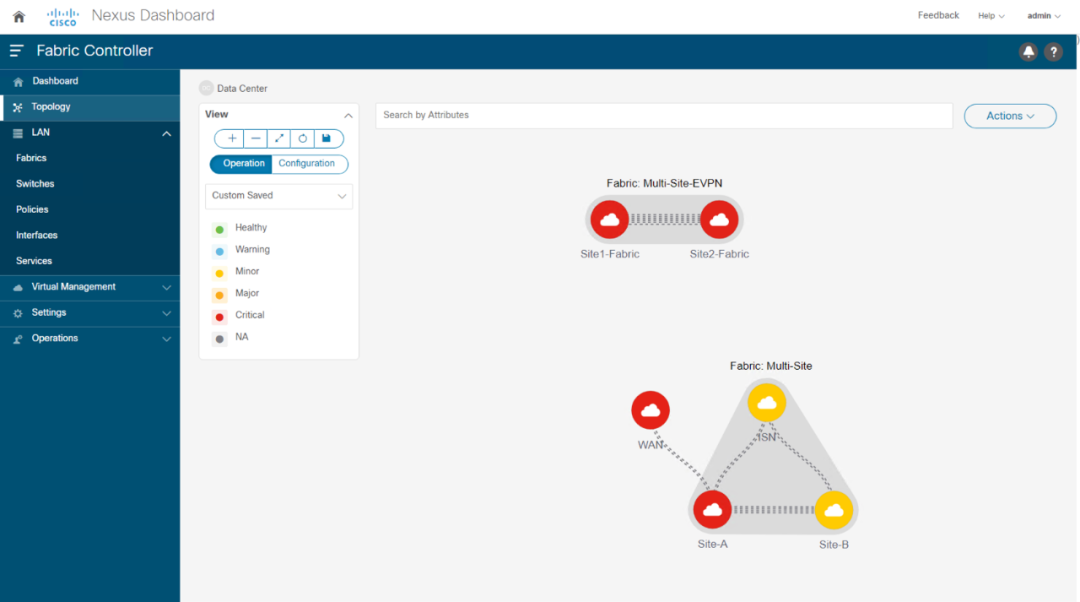
Task: Click the link between Site1-Fabric and Site2-Fabric
Action: (x=664, y=219)
